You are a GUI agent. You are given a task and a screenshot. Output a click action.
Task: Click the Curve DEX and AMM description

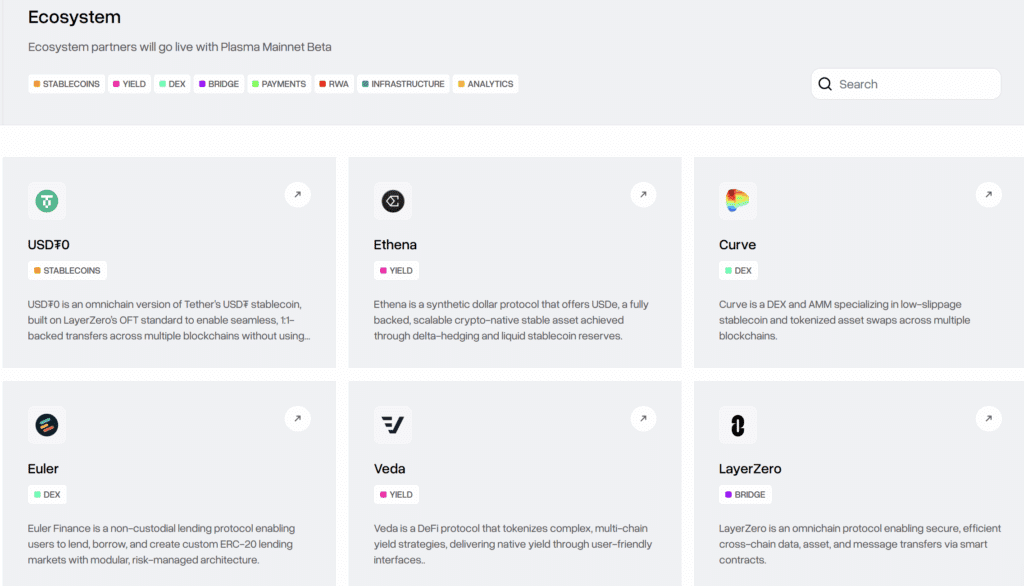click(844, 320)
